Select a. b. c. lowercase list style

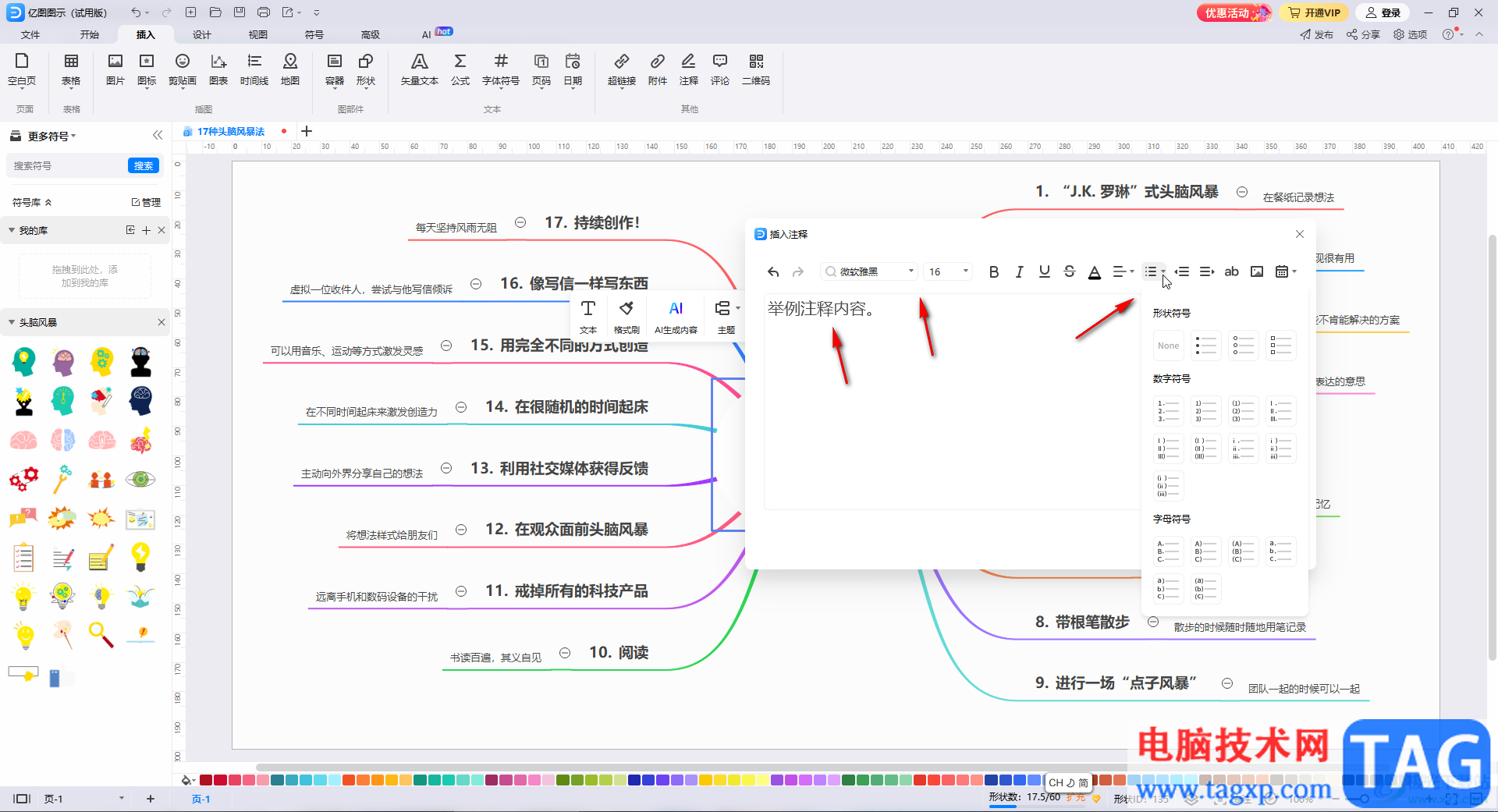1280,551
